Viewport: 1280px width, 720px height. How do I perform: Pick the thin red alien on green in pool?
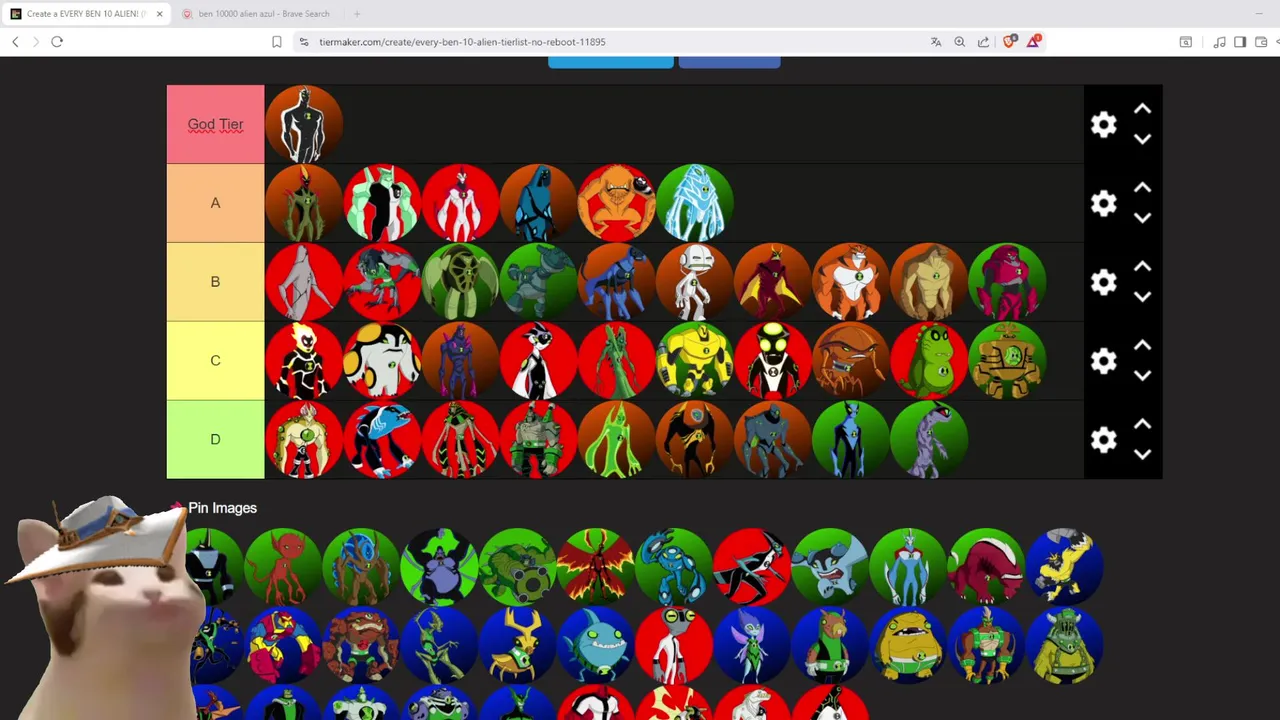[x=283, y=567]
